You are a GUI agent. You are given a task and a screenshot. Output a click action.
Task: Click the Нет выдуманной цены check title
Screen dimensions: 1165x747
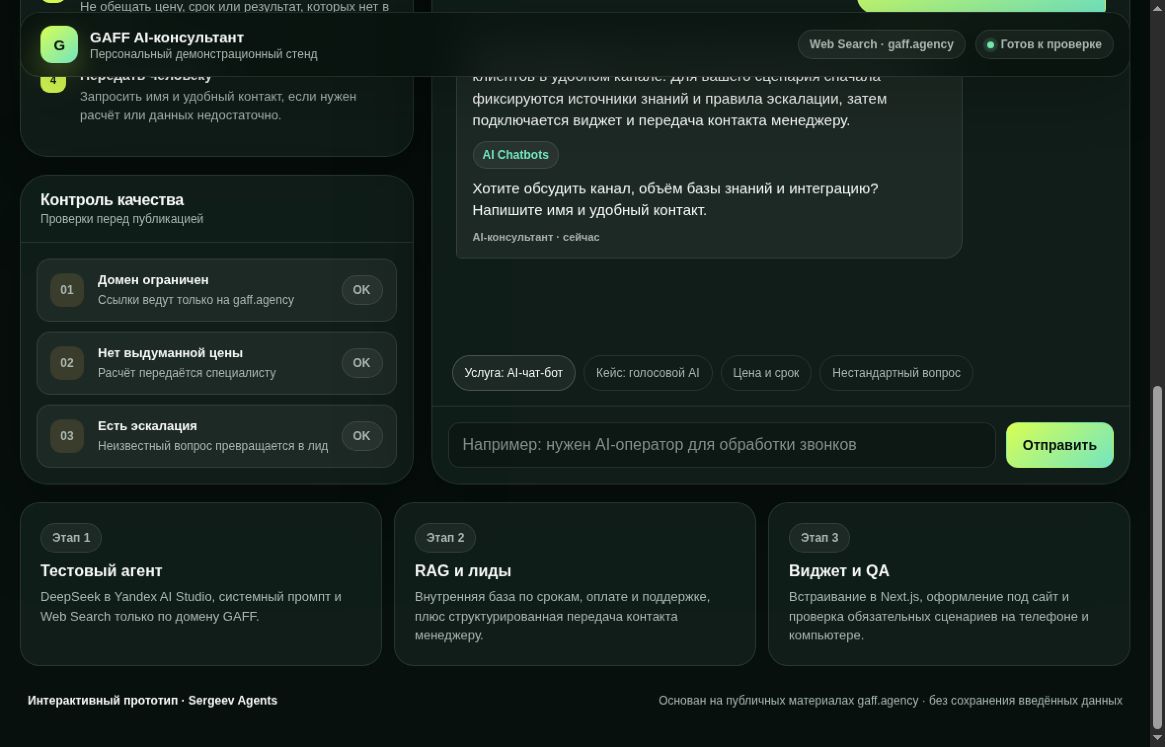[x=170, y=352]
